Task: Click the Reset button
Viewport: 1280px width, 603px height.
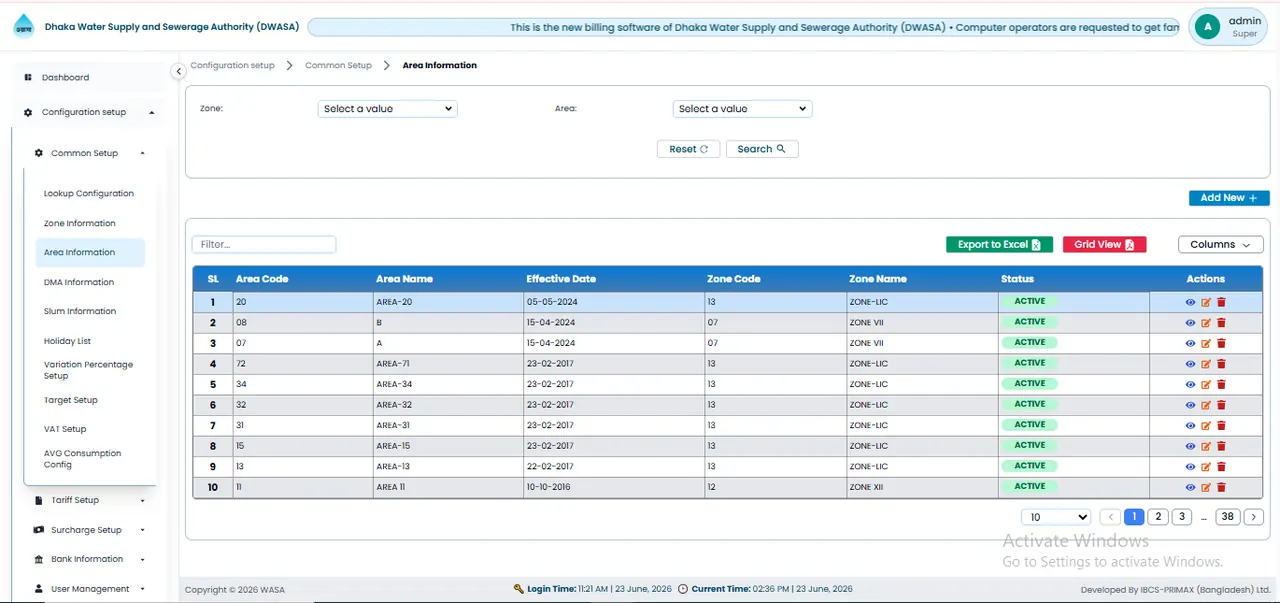Action: coord(689,149)
